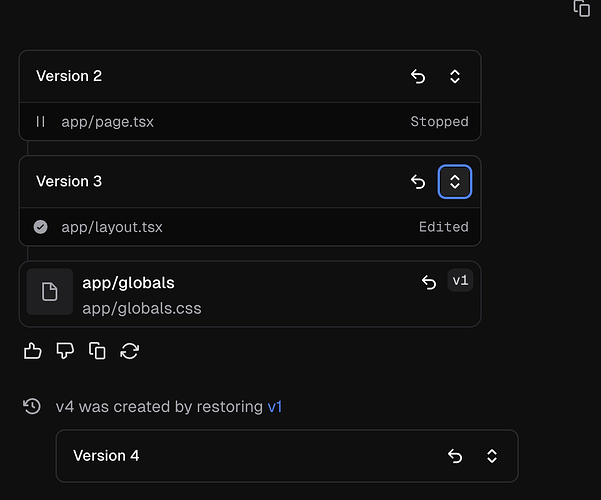Collapse the Version 3 block

tap(455, 182)
